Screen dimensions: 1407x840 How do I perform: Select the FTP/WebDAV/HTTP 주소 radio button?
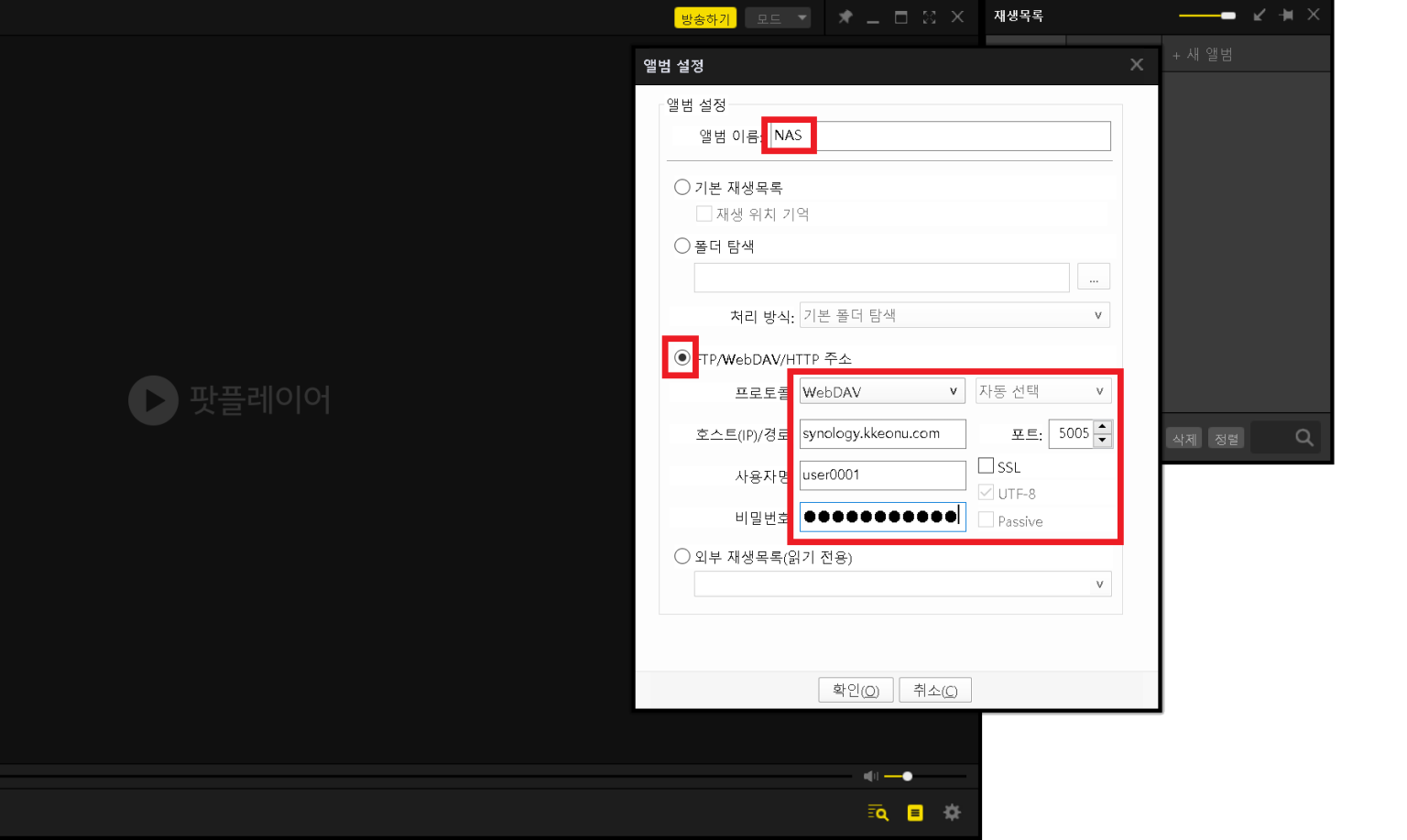pyautogui.click(x=682, y=357)
